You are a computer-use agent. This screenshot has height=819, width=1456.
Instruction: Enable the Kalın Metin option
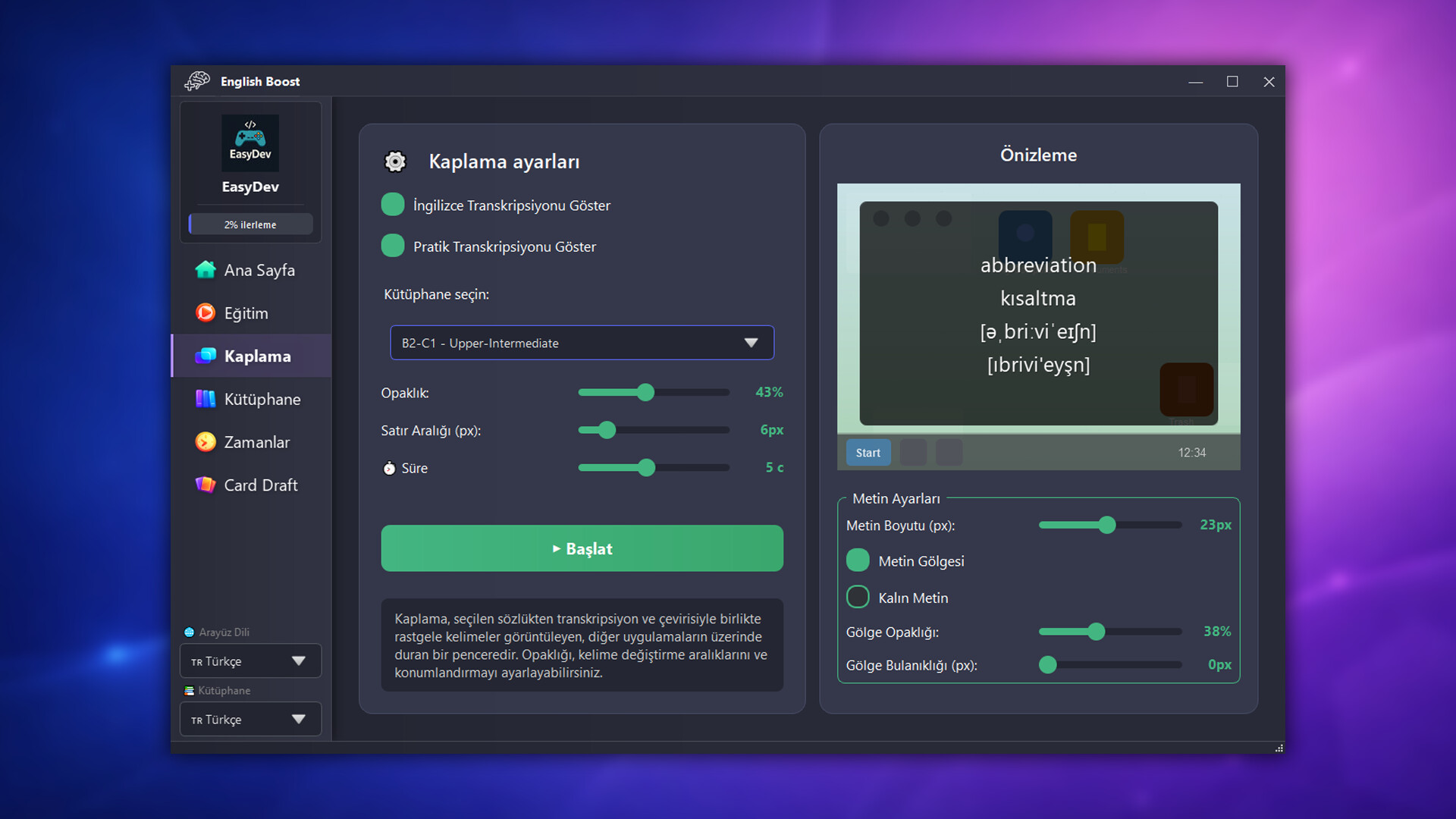[x=858, y=598]
